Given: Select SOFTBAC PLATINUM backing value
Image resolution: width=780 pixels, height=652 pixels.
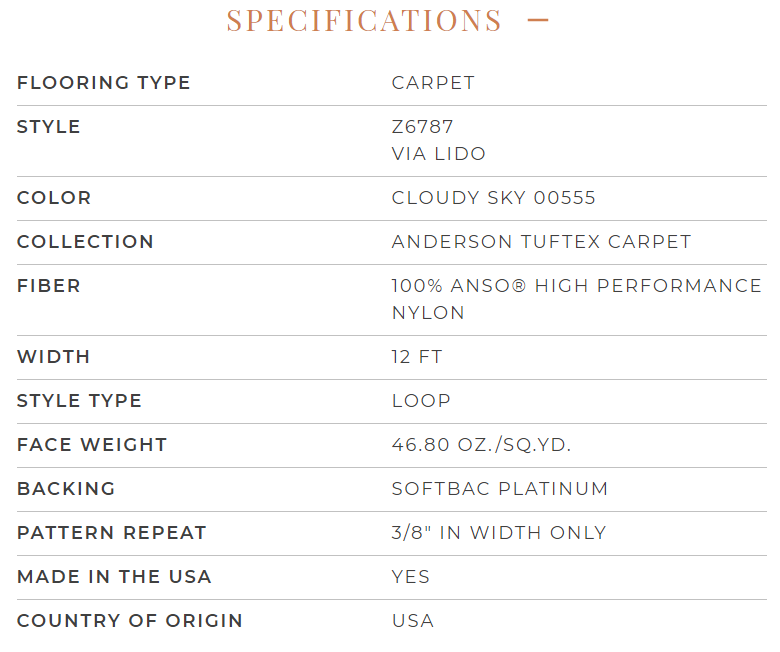Looking at the screenshot, I should [500, 489].
